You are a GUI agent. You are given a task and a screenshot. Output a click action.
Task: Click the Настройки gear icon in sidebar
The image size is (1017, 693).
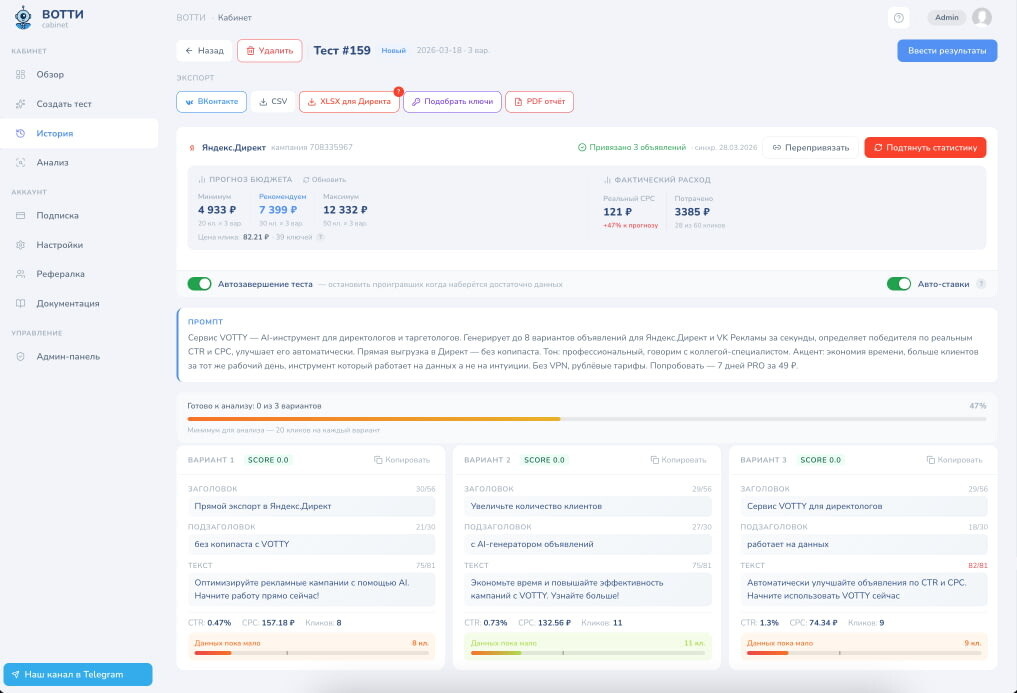(21, 245)
